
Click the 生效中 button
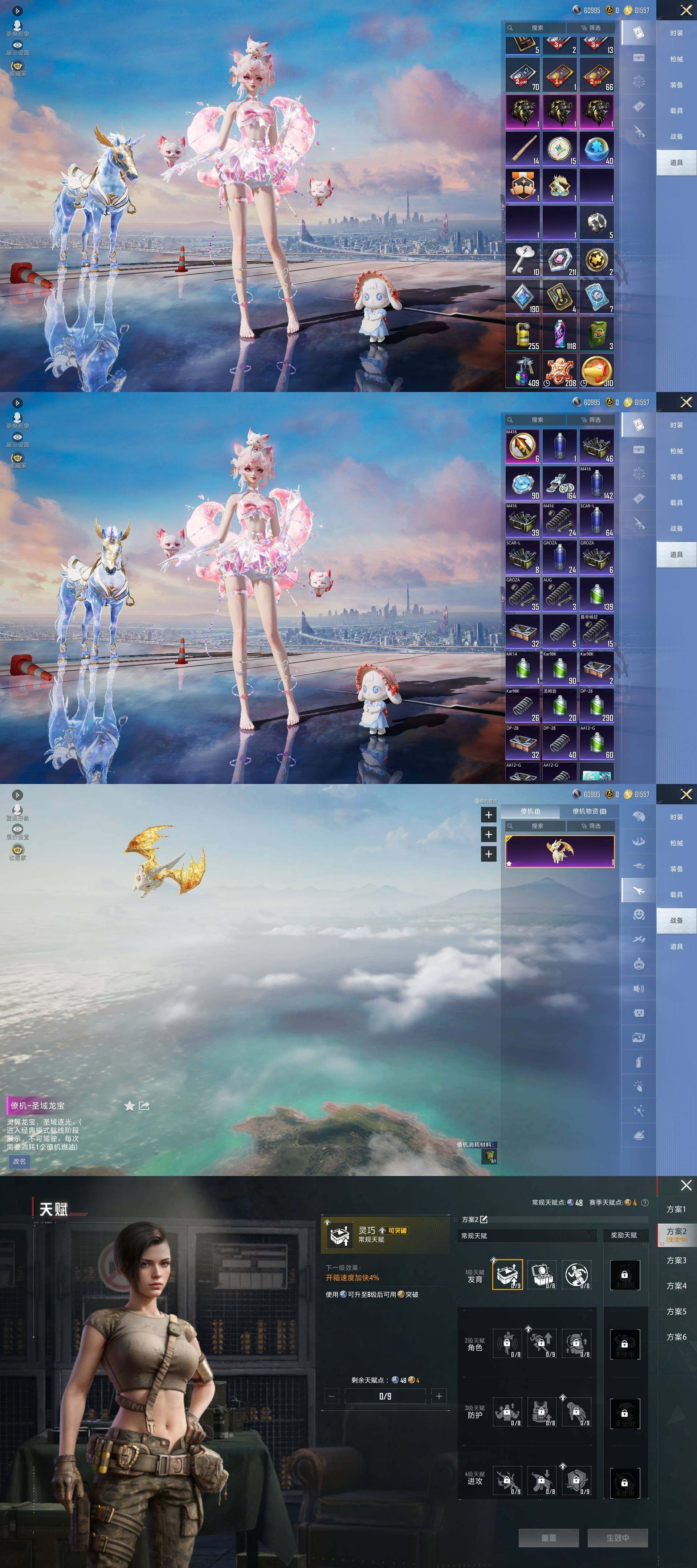click(x=617, y=1538)
